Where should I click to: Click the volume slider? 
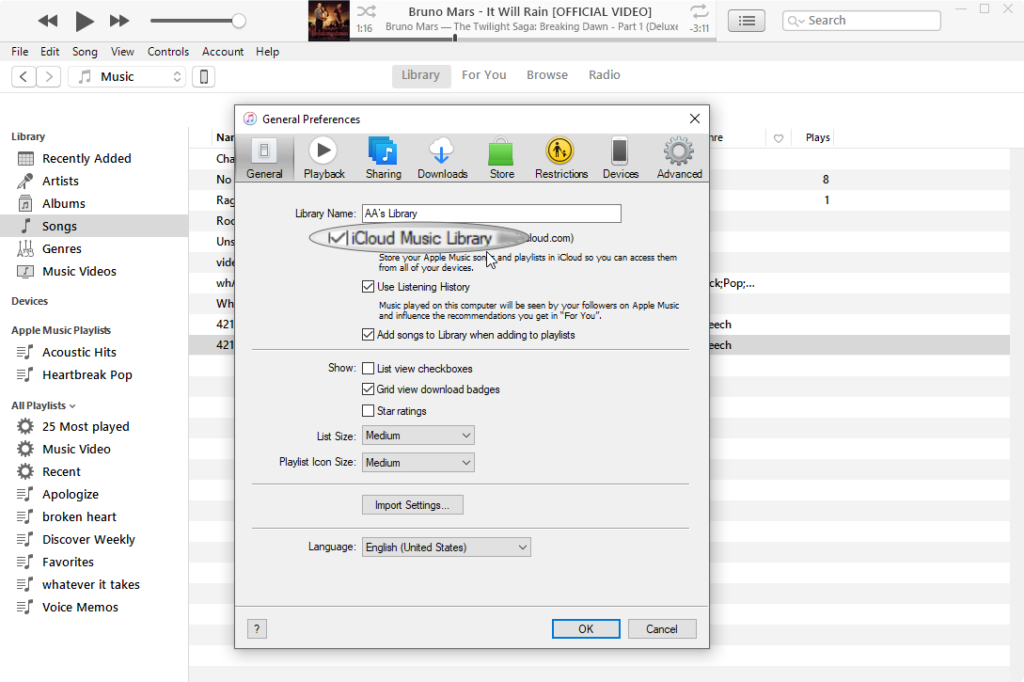pos(195,21)
